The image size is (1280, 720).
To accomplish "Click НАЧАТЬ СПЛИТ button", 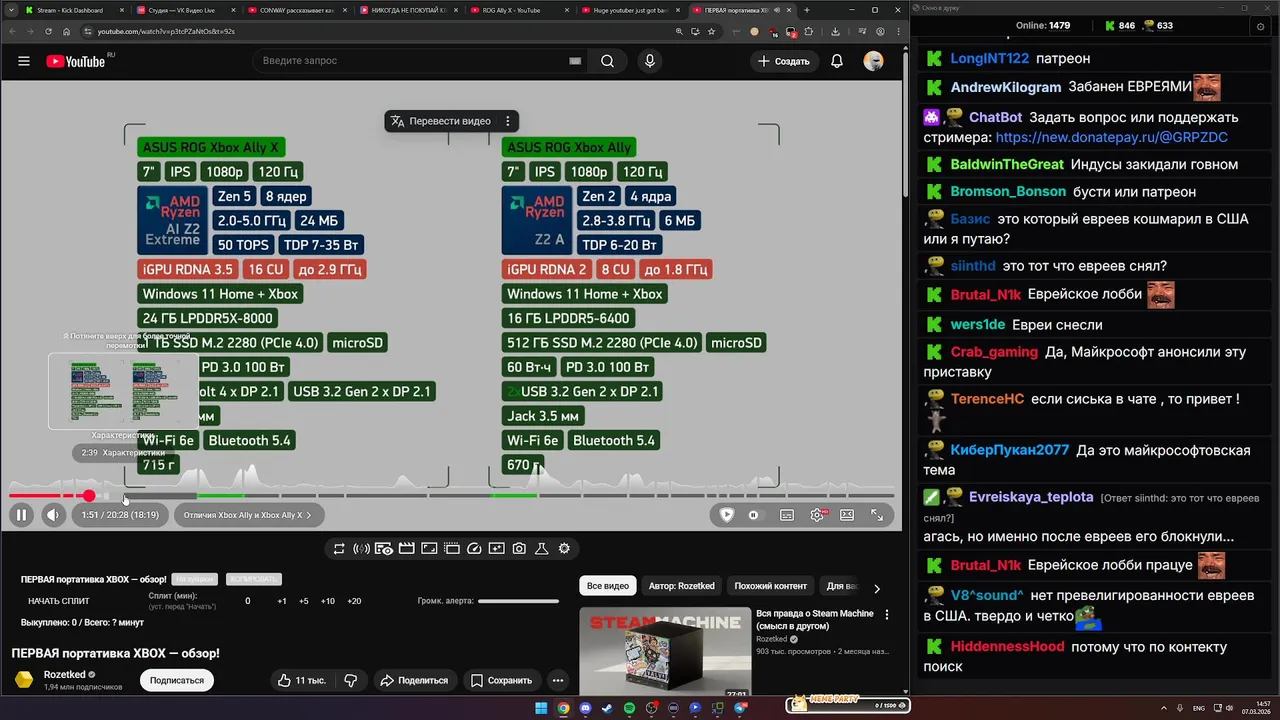I will pyautogui.click(x=59, y=601).
